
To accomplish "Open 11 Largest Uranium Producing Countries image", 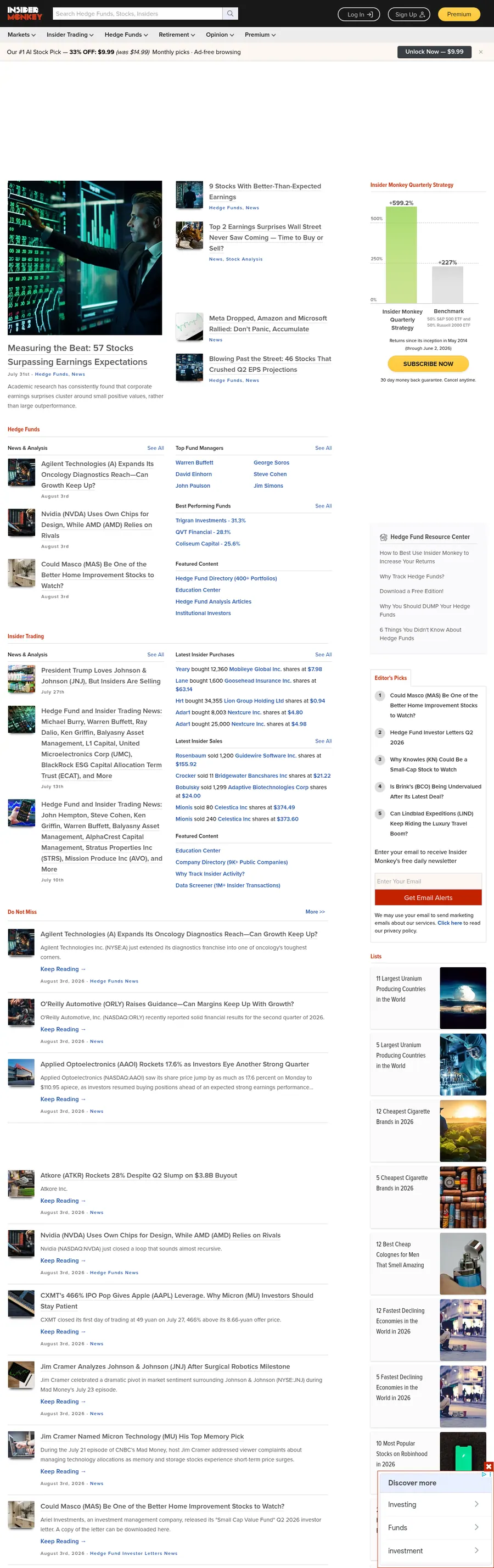I will (x=463, y=998).
